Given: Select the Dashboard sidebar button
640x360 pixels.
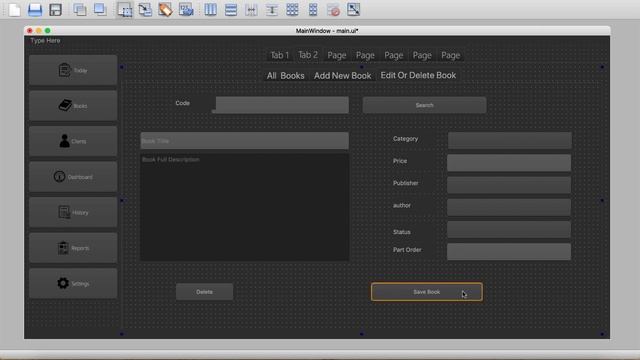Looking at the screenshot, I should (73, 177).
